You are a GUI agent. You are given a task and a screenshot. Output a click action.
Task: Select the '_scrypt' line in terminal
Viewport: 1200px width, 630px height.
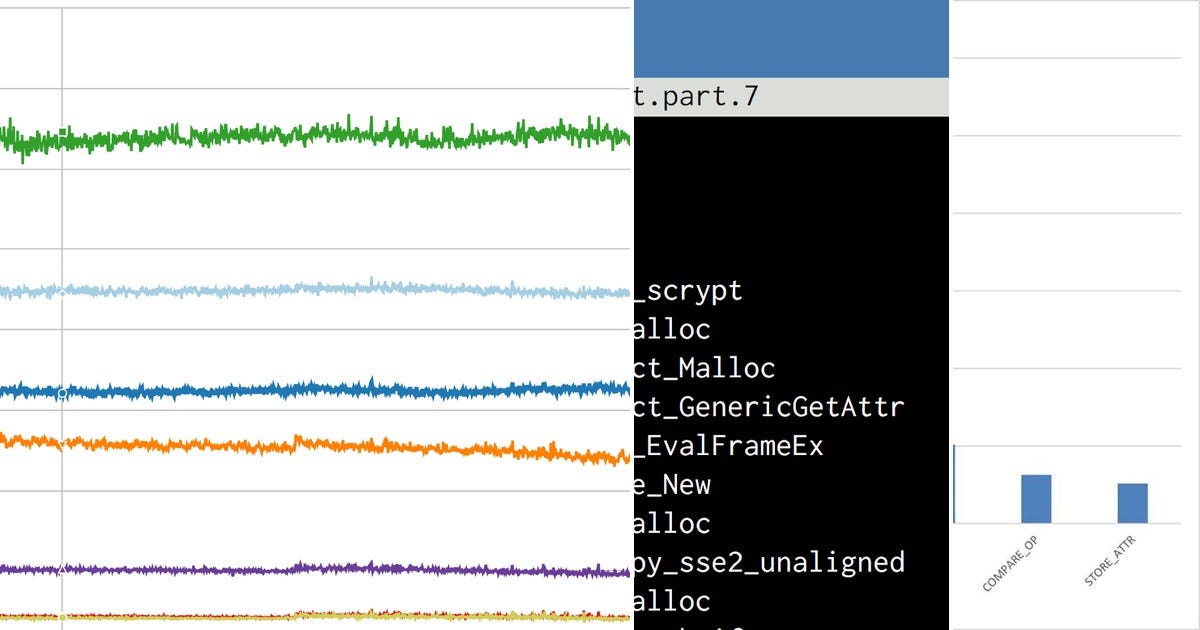(x=689, y=291)
